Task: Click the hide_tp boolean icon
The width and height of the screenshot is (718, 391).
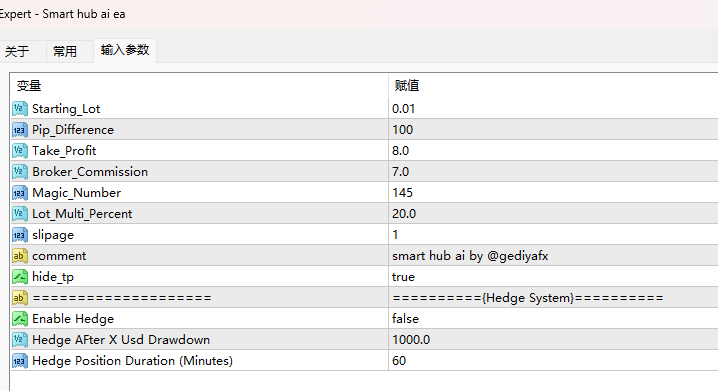Action: [x=20, y=277]
